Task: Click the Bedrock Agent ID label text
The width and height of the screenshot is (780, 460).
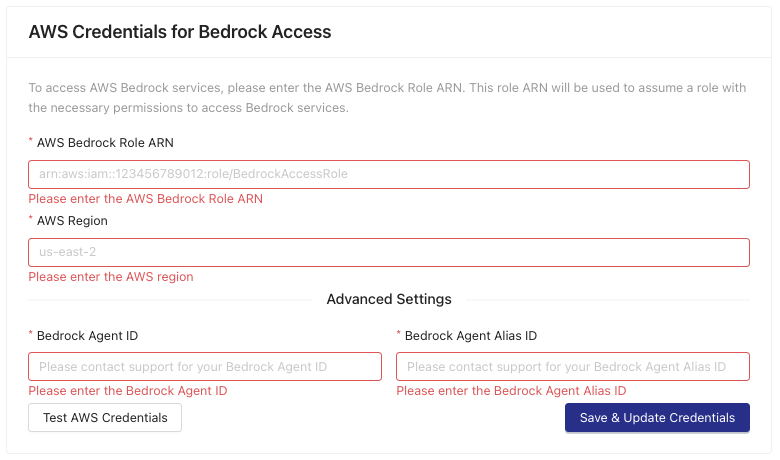Action: (88, 336)
